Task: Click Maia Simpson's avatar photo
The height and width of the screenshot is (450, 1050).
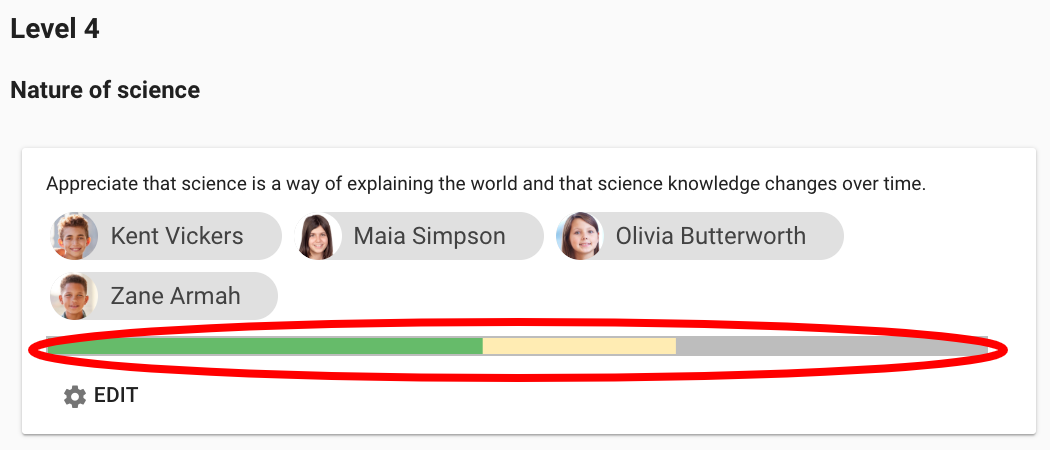Action: (317, 236)
